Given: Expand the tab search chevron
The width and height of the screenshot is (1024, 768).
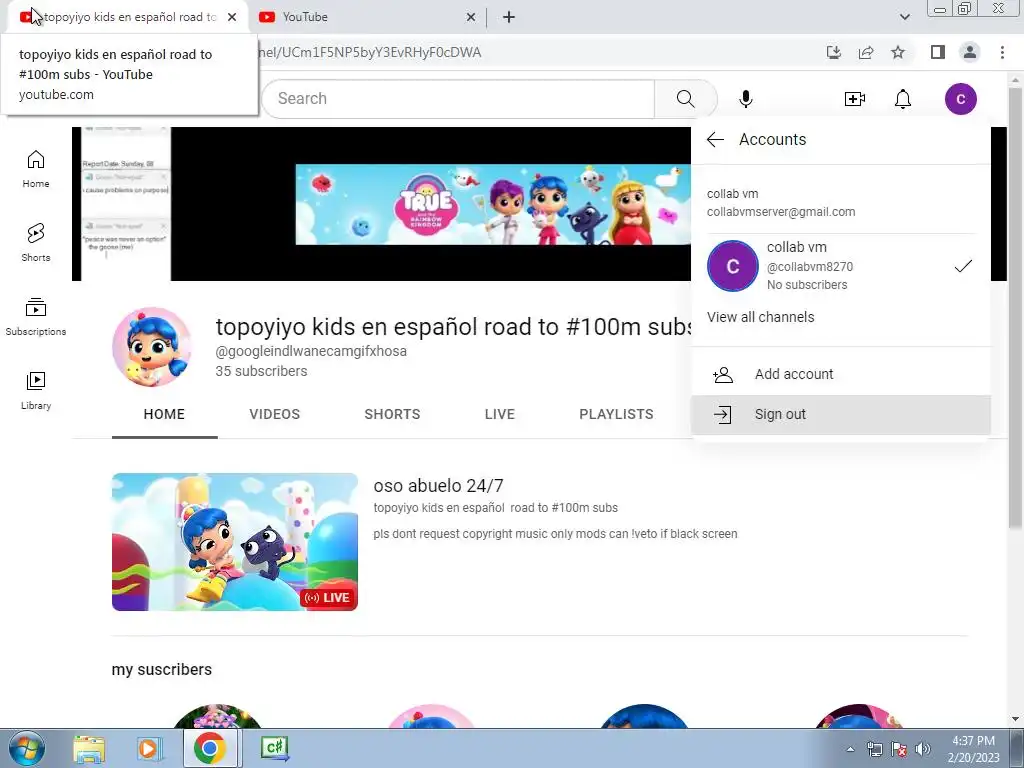Looking at the screenshot, I should pyautogui.click(x=904, y=17).
